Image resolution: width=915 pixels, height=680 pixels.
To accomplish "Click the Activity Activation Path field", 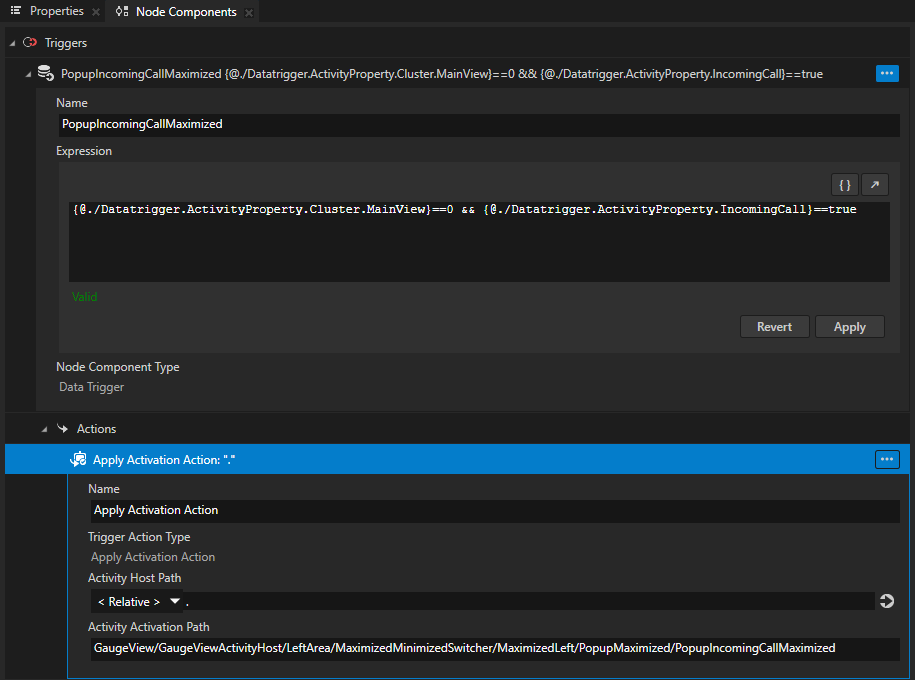I will pos(493,648).
